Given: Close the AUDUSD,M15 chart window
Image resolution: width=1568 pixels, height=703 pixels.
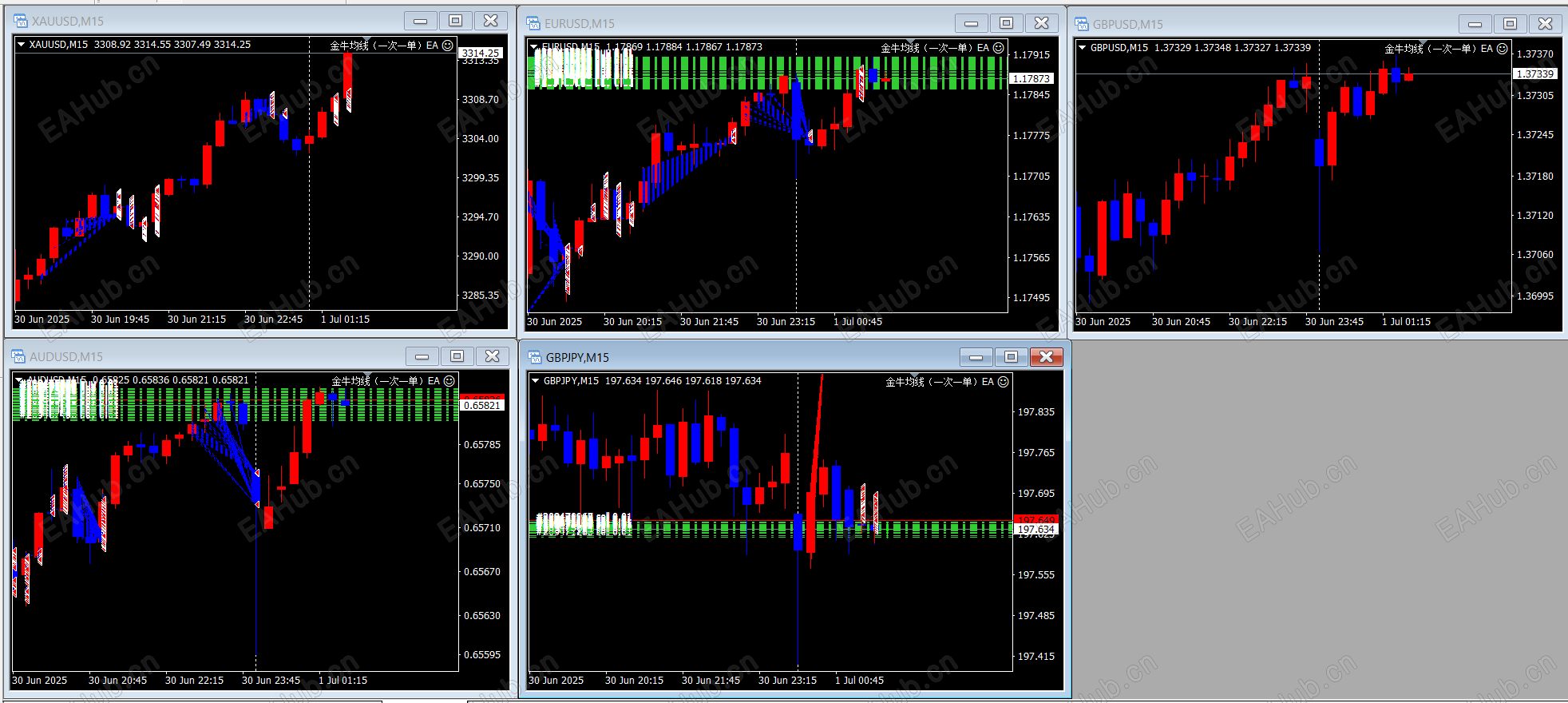Looking at the screenshot, I should (x=493, y=356).
